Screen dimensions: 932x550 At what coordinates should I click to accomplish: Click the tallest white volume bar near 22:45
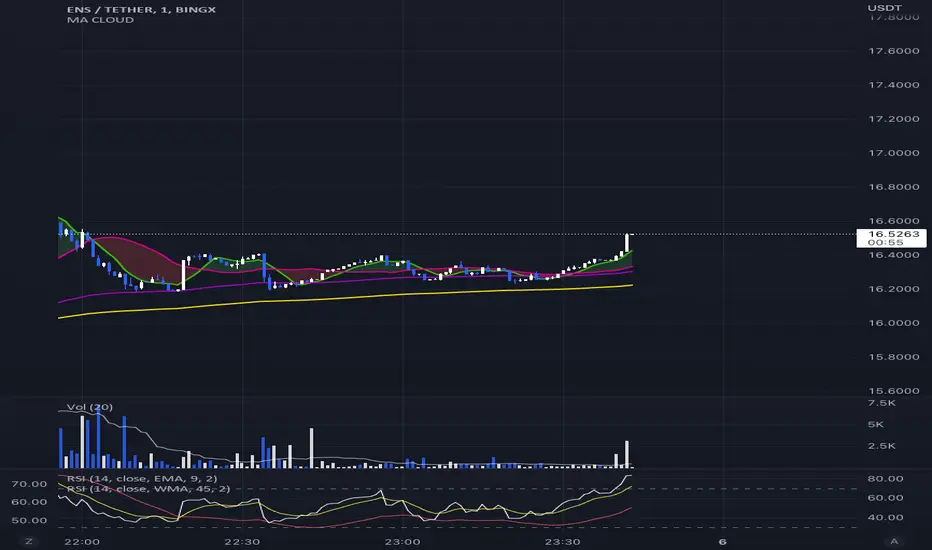coord(311,448)
